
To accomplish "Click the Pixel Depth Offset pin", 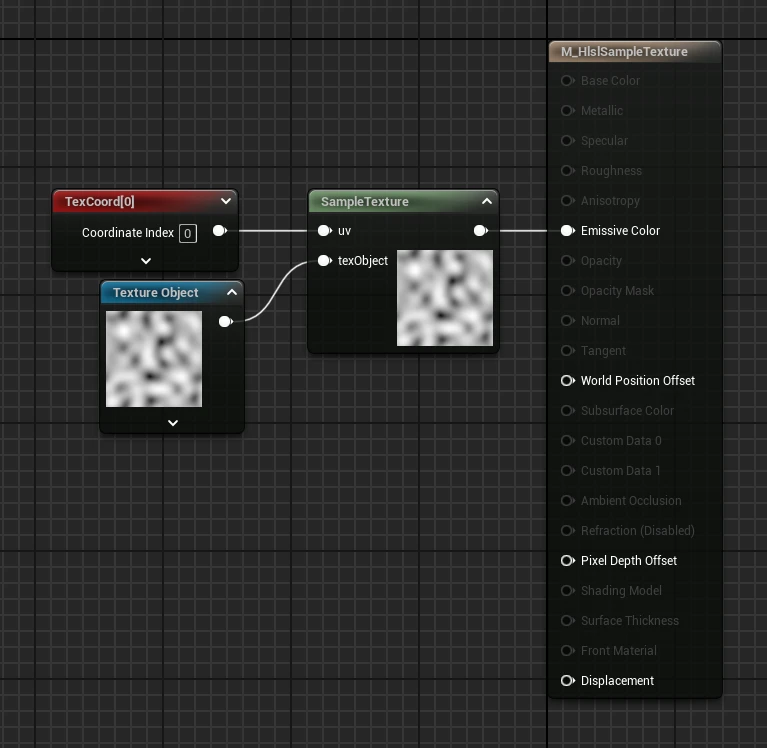I will tap(567, 561).
